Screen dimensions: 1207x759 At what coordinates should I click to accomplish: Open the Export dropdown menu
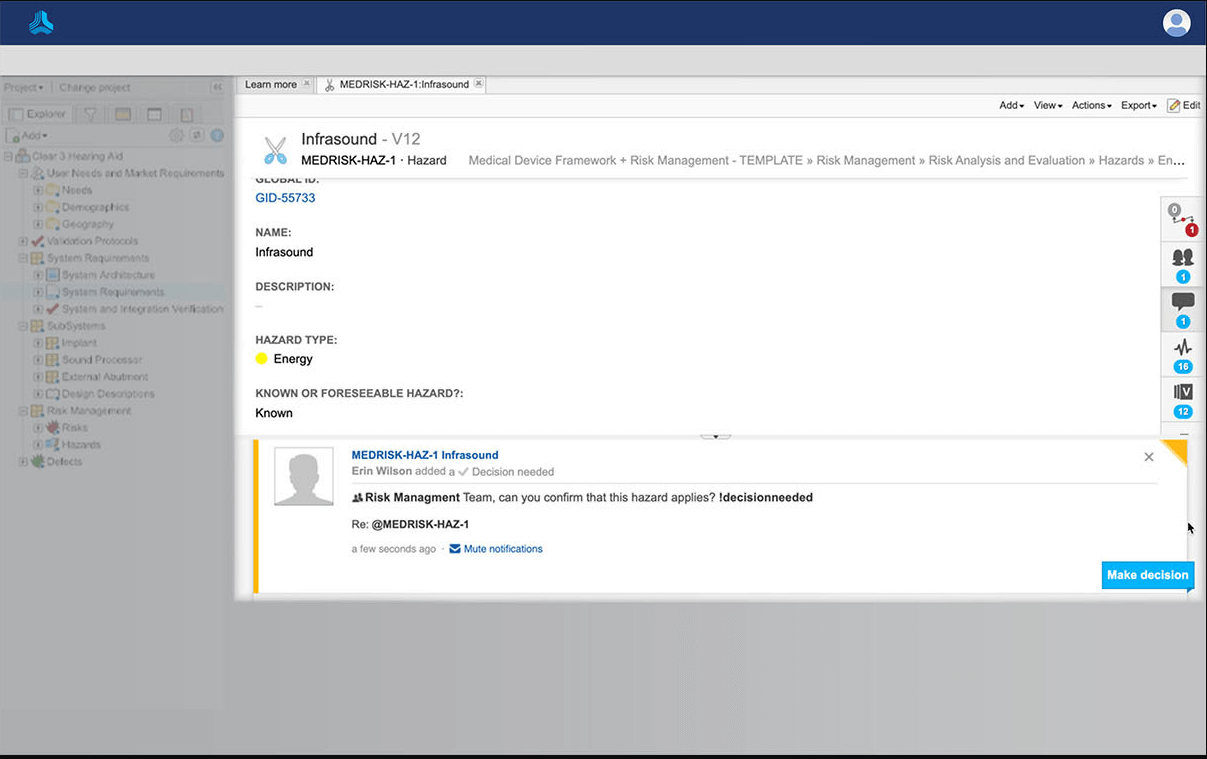[1138, 105]
